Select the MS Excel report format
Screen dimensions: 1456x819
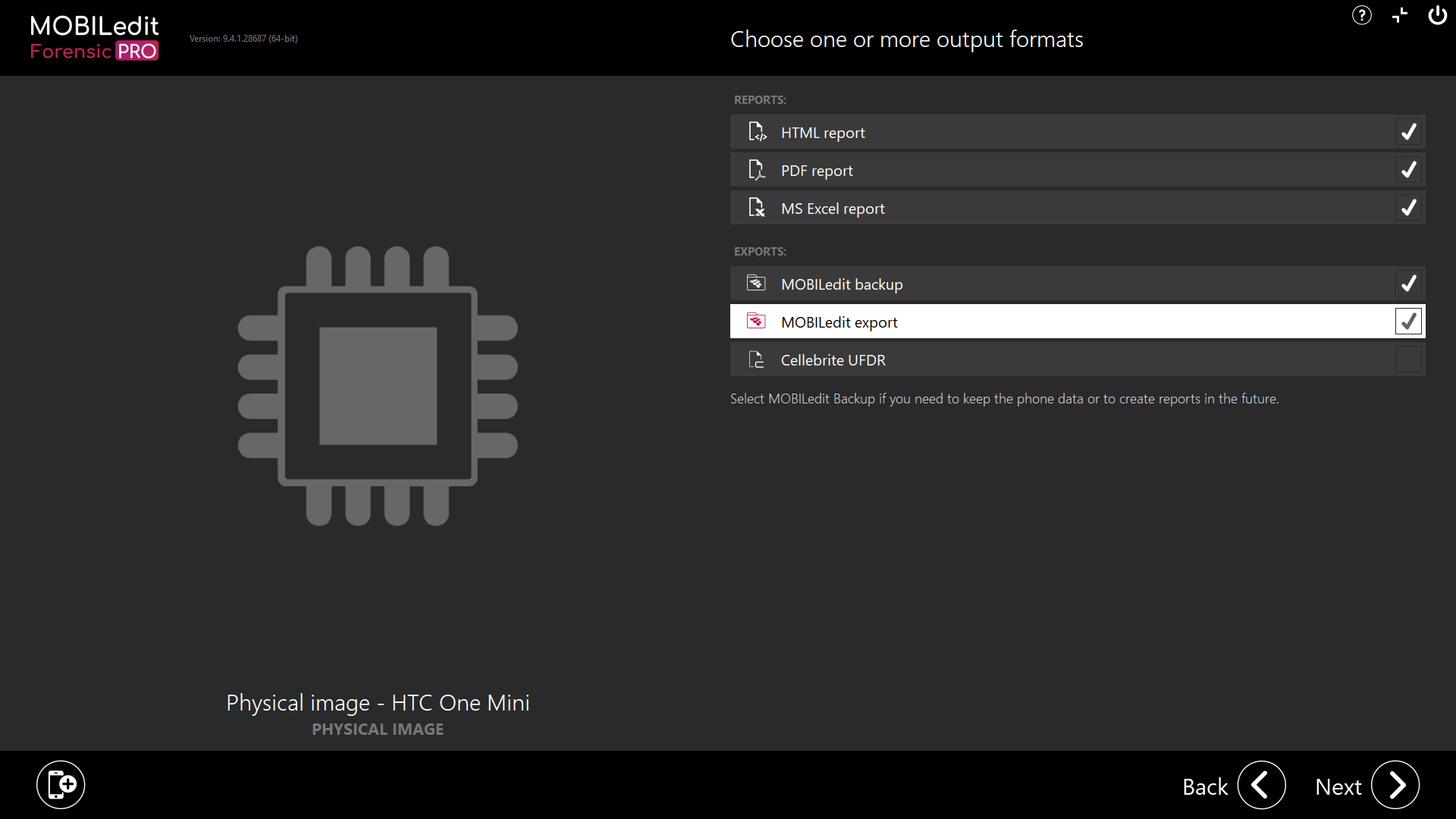tap(1079, 208)
